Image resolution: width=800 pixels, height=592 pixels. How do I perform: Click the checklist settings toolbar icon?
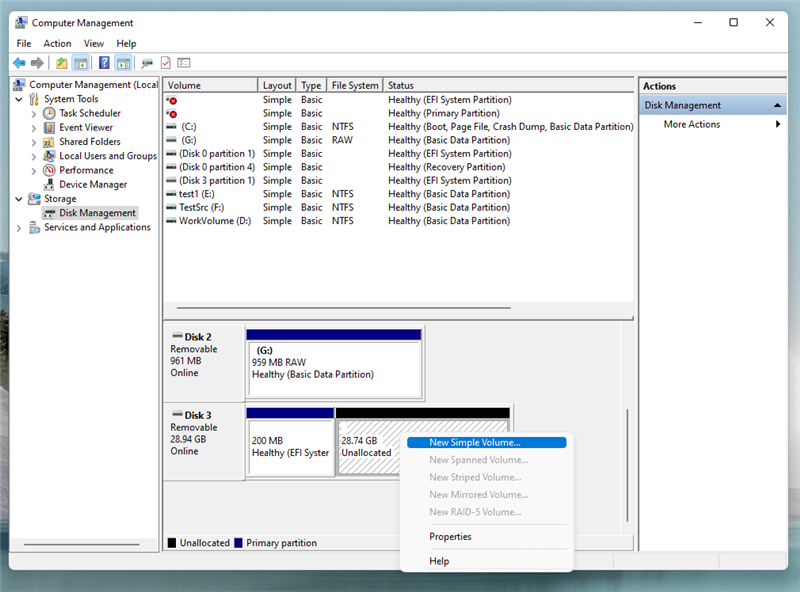point(184,63)
